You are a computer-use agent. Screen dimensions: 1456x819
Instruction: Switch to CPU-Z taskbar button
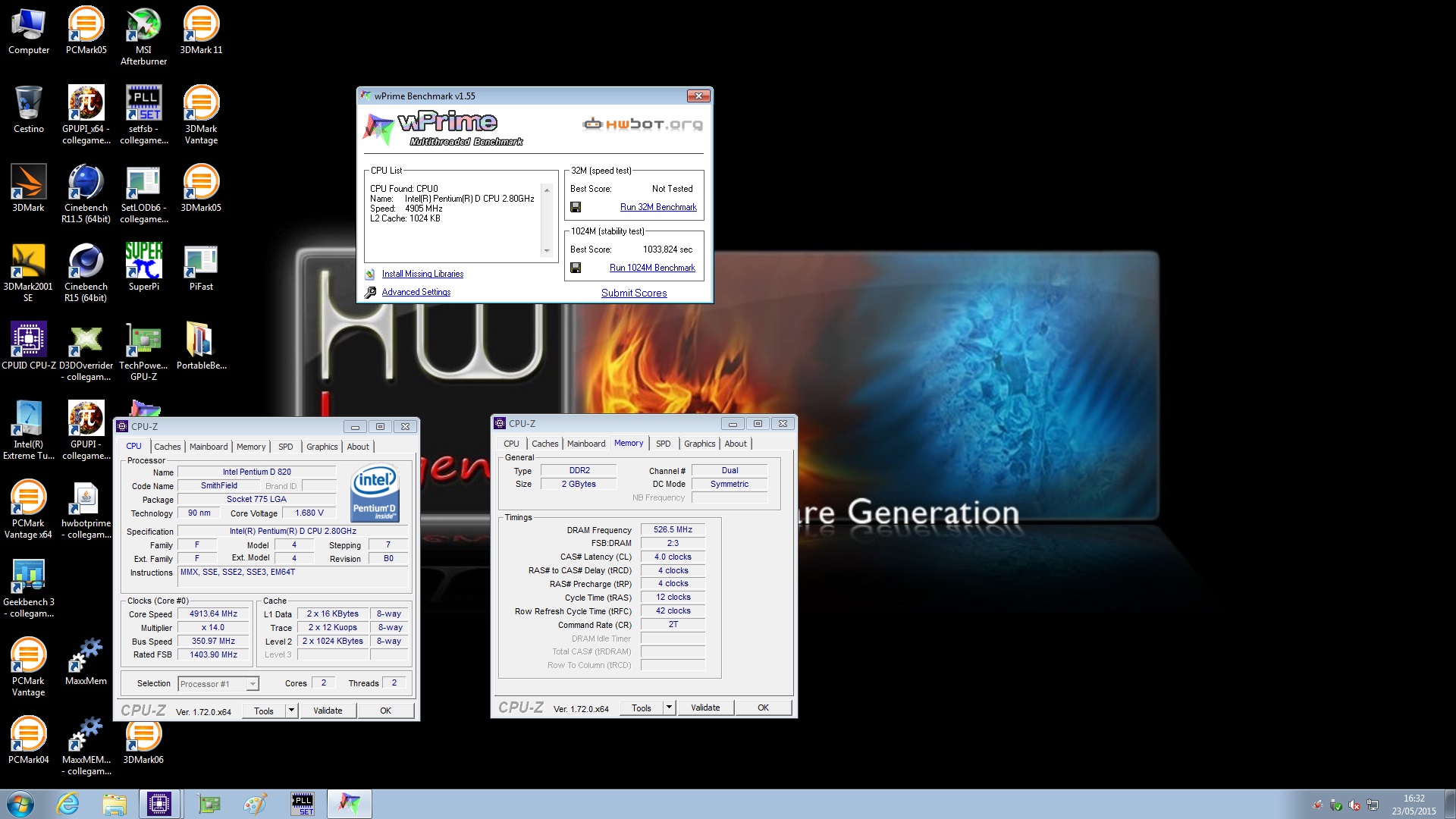point(159,804)
